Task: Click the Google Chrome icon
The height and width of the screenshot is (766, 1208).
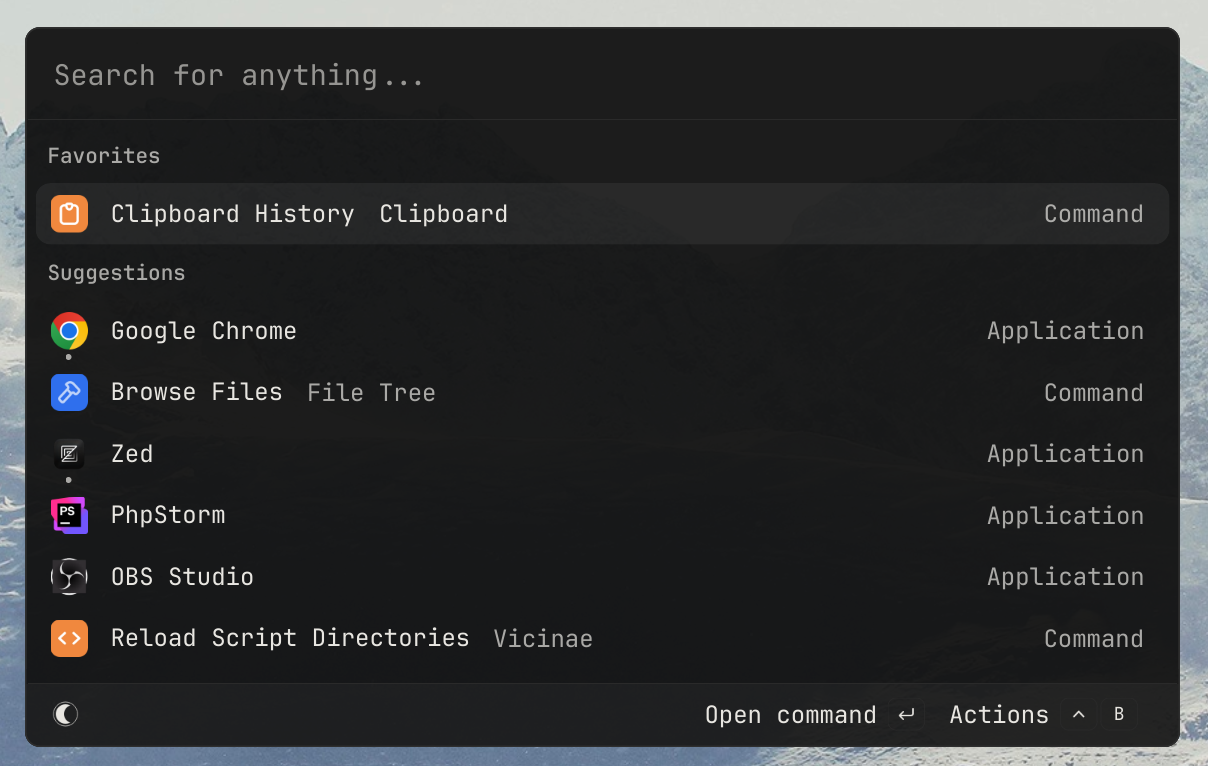Action: coord(69,331)
